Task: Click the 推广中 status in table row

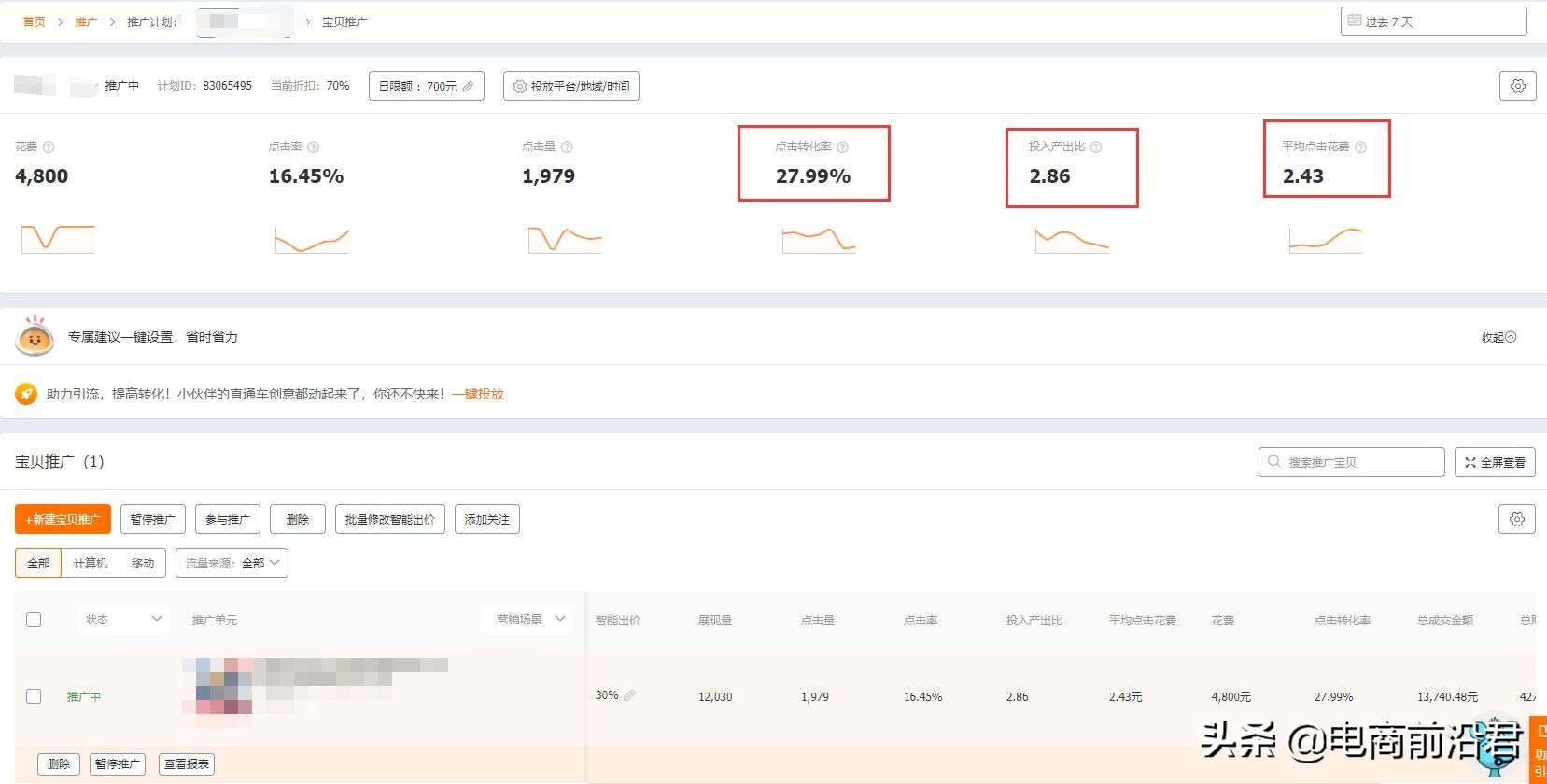Action: tap(84, 696)
